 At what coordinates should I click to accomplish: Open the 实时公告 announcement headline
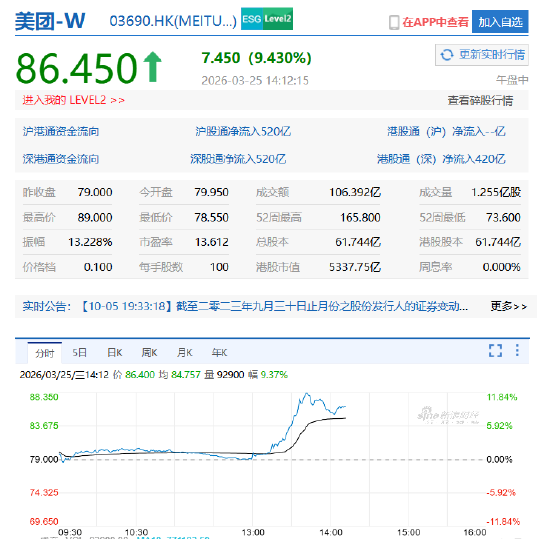click(x=275, y=306)
